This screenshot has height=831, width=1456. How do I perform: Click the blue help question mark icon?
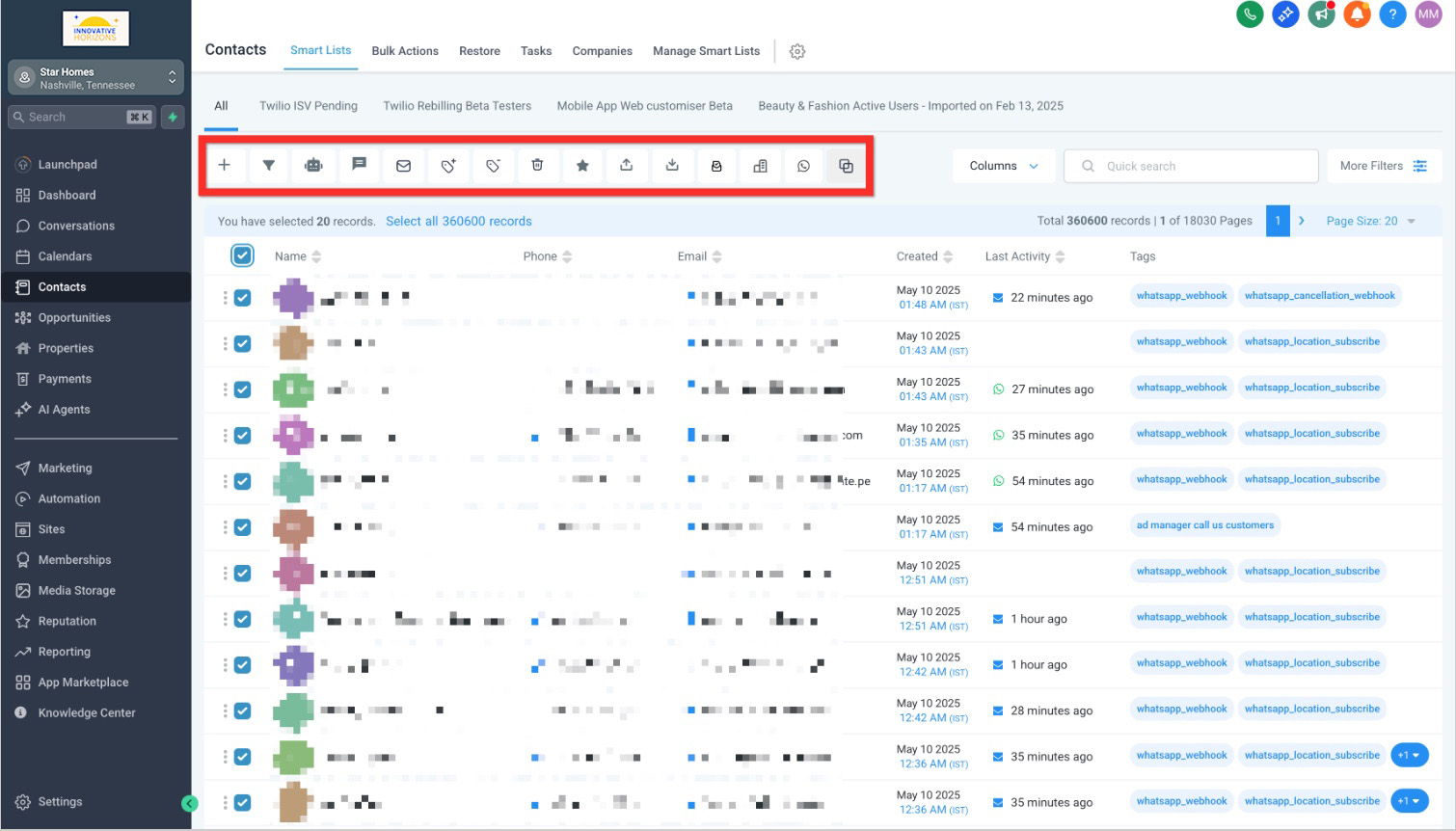(x=1392, y=14)
